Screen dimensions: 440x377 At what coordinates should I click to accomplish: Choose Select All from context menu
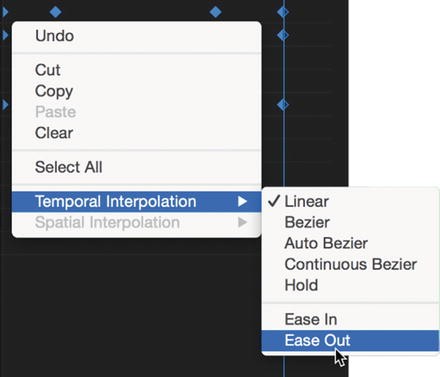[x=136, y=167]
